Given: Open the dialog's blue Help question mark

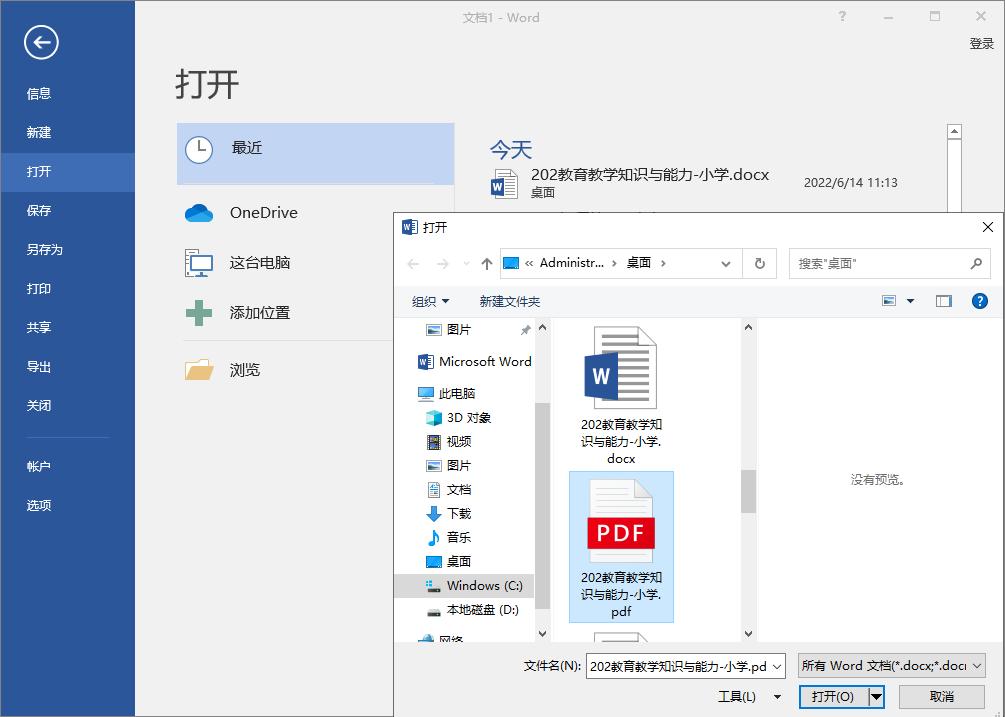Looking at the screenshot, I should click(x=979, y=300).
